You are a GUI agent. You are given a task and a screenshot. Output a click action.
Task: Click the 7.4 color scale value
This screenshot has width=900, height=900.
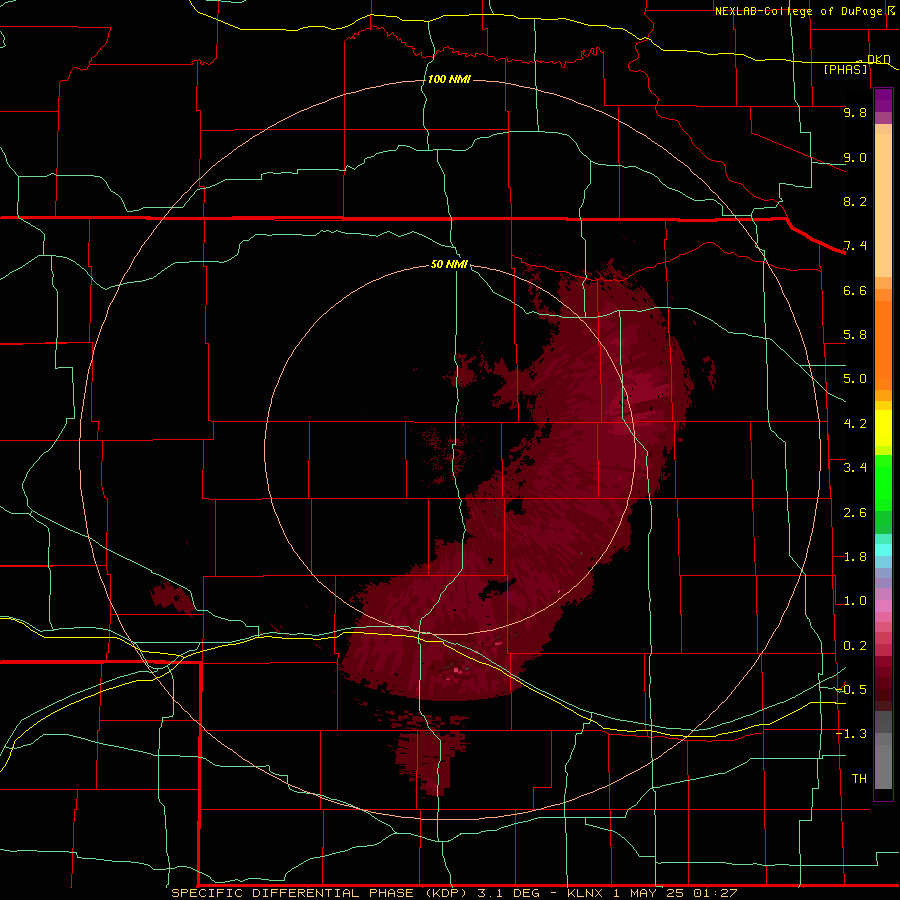(x=855, y=246)
